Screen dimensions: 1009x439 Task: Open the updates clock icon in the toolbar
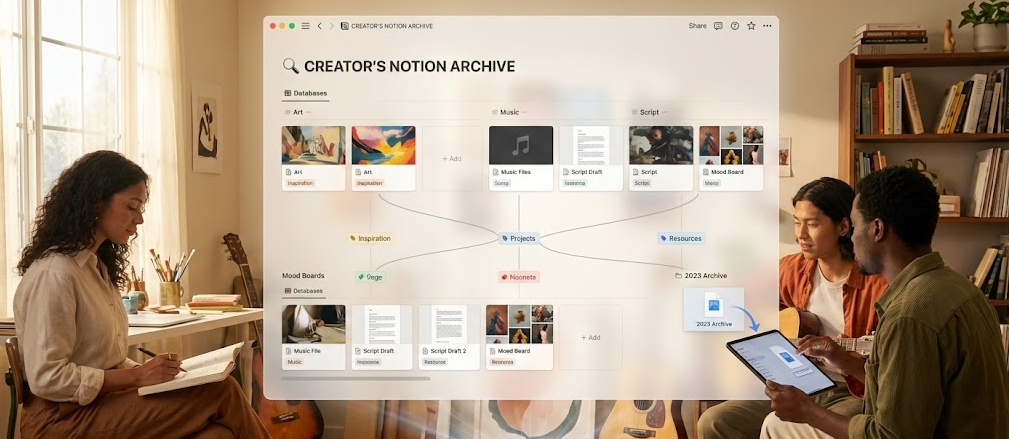(735, 26)
